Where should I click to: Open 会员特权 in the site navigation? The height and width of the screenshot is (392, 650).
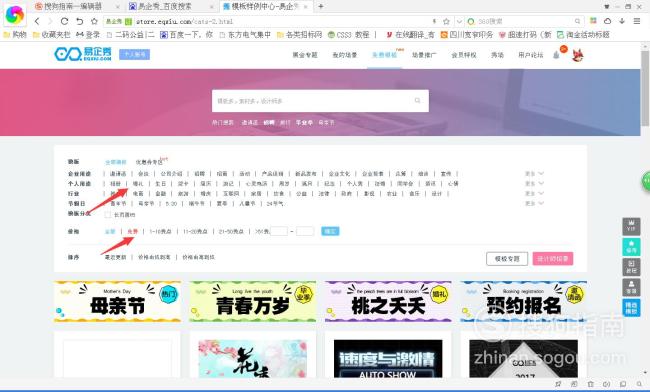(464, 55)
